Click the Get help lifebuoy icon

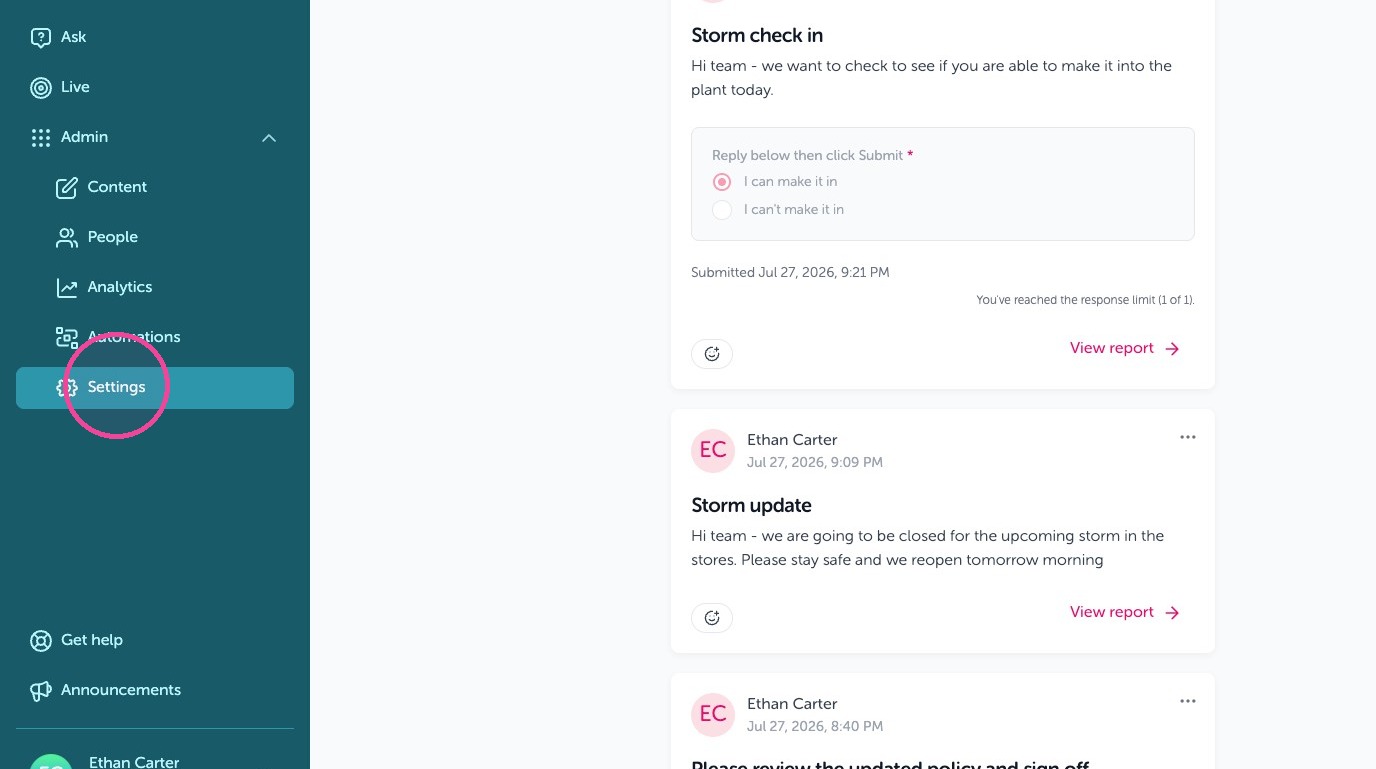coord(41,640)
